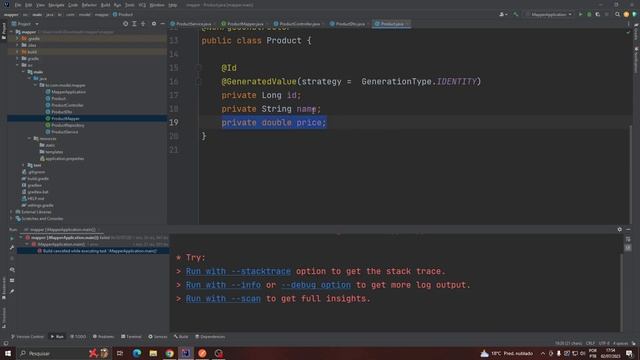
Task: Click --debug option link
Action: click(316, 285)
